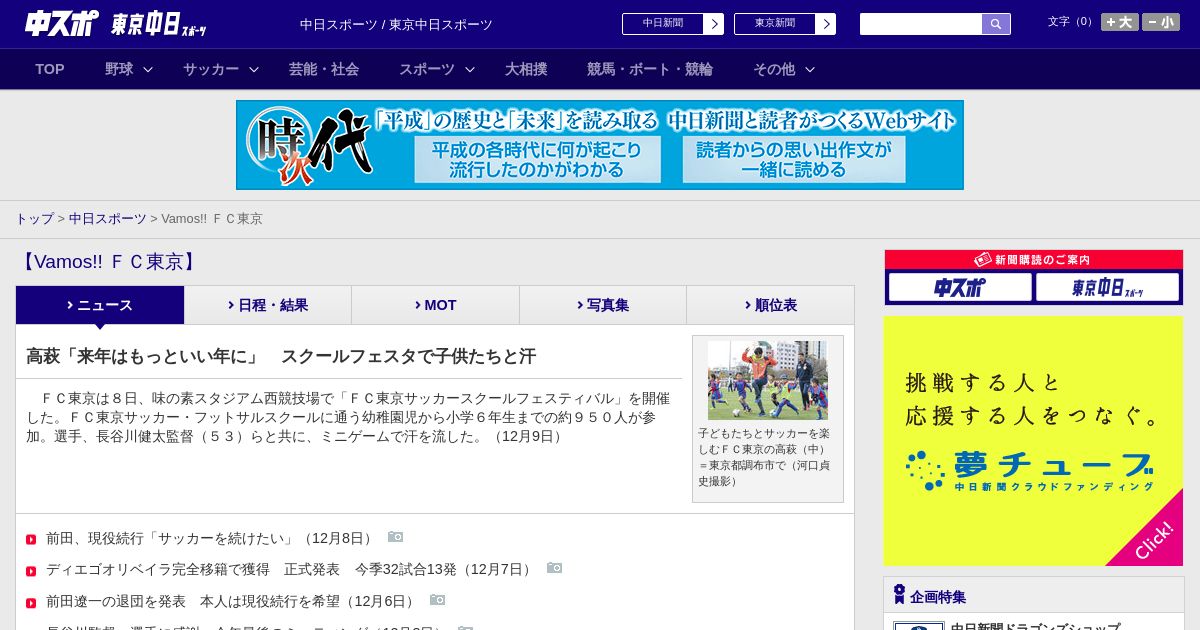This screenshot has width=1200, height=630.
Task: Switch to 日程・結果 tab
Action: [268, 305]
